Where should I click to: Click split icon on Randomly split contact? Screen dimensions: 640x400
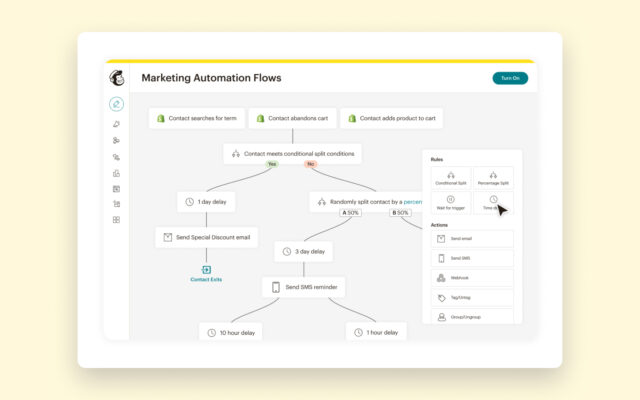[x=322, y=202]
